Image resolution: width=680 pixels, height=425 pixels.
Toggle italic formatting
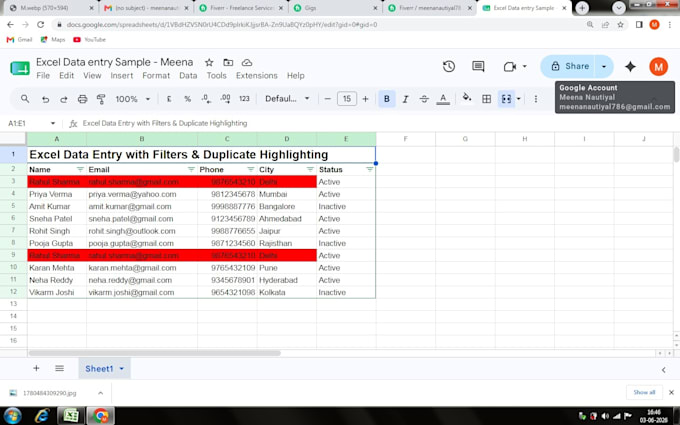pos(405,99)
